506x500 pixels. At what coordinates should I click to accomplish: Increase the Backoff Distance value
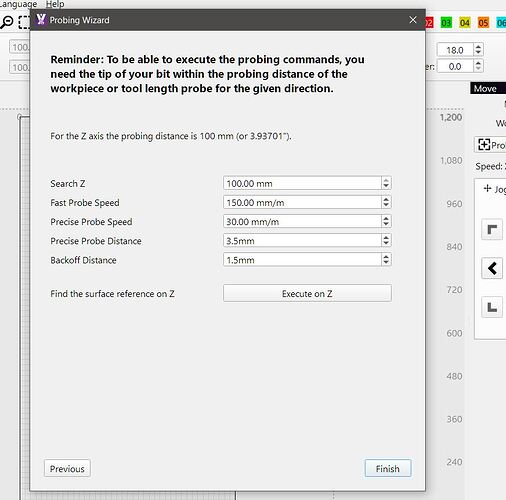pyautogui.click(x=386, y=257)
